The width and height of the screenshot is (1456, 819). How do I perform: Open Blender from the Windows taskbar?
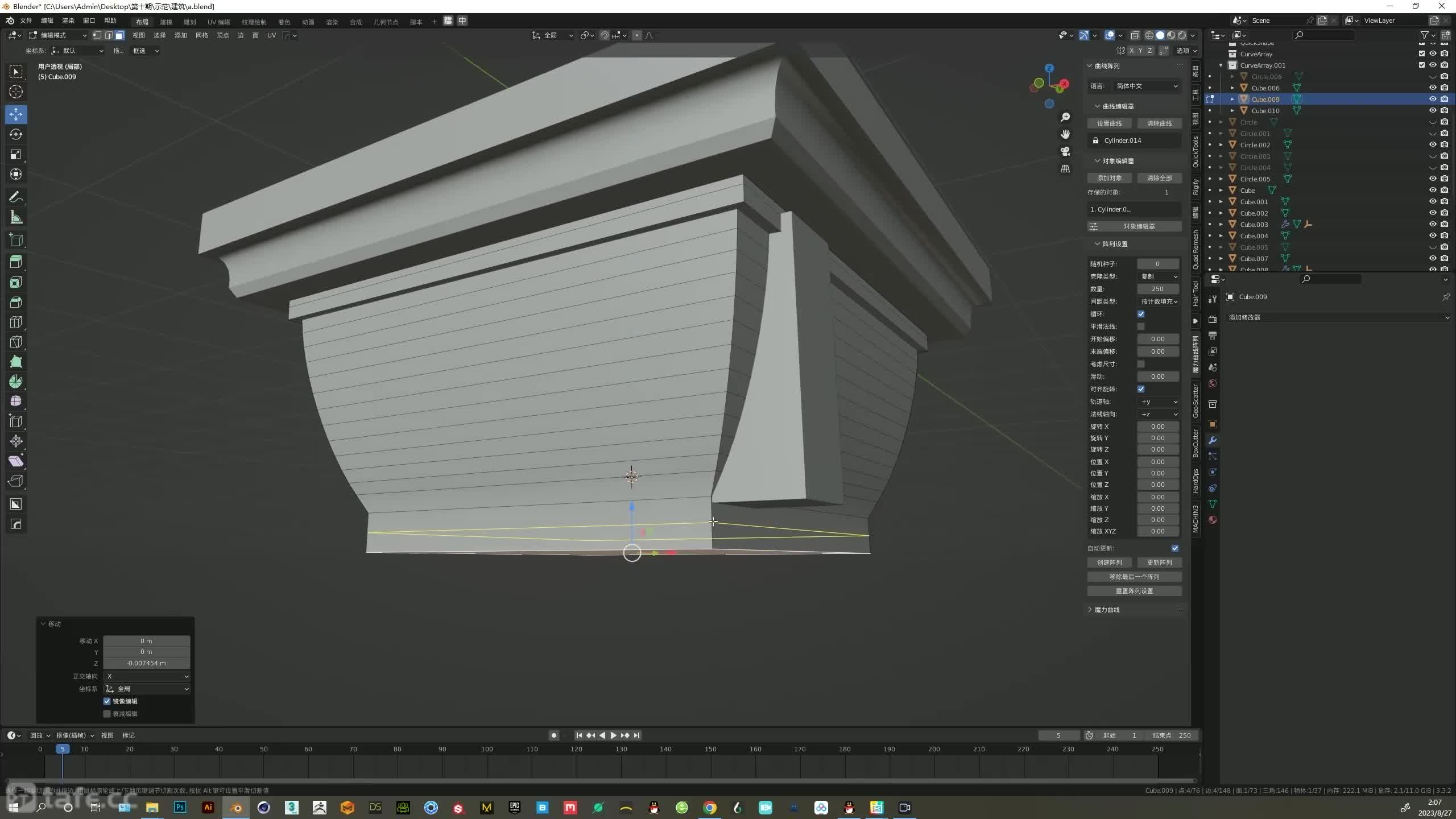236,808
